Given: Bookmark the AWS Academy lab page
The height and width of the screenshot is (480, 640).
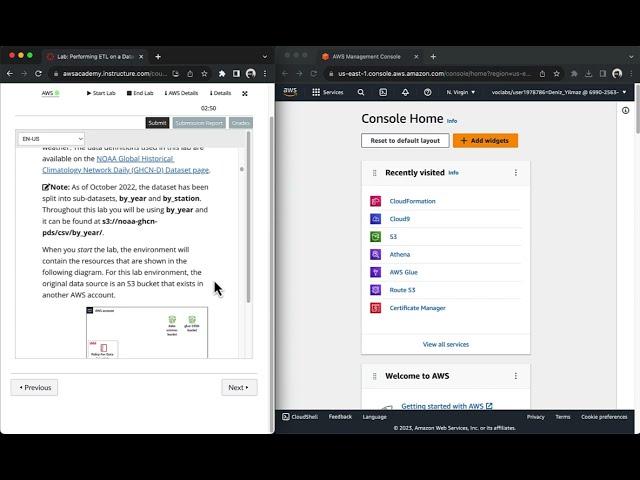Looking at the screenshot, I should (204, 73).
